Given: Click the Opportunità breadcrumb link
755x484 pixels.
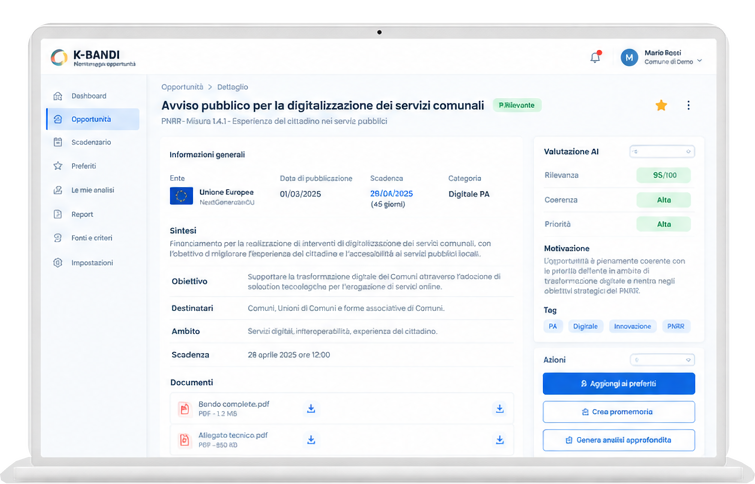Looking at the screenshot, I should 182,87.
